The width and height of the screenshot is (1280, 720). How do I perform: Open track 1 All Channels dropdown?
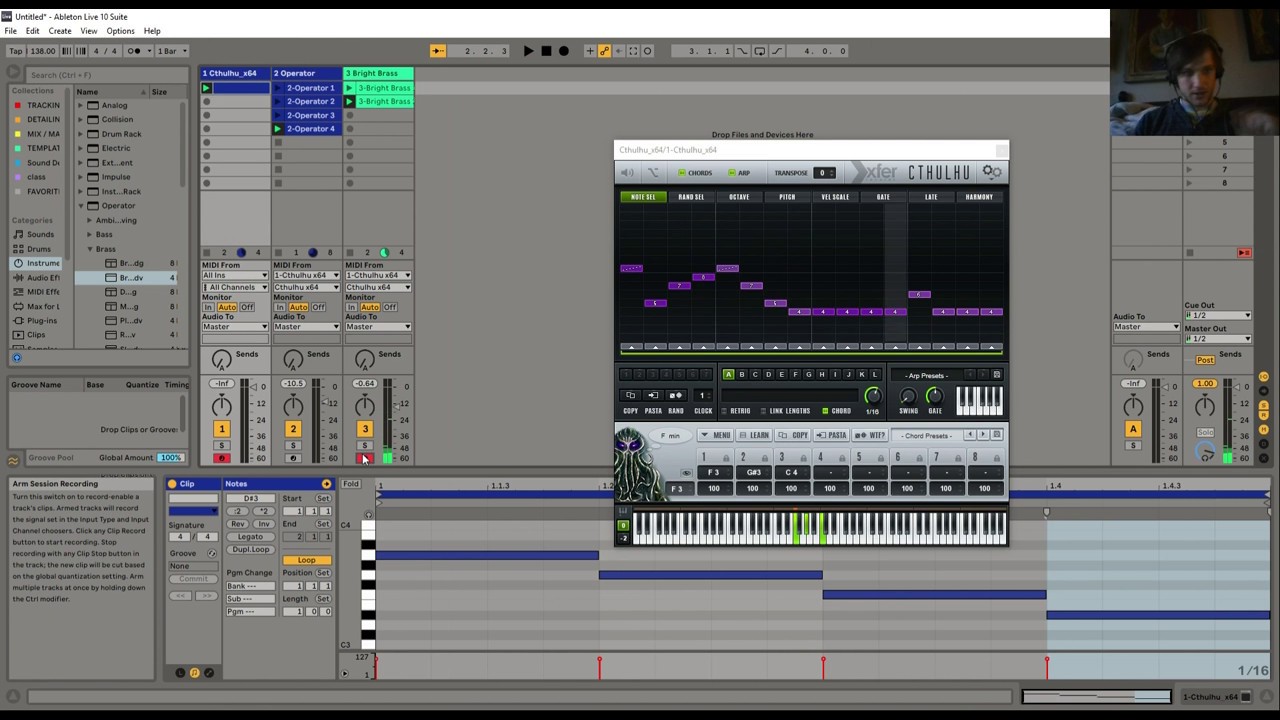pos(235,288)
